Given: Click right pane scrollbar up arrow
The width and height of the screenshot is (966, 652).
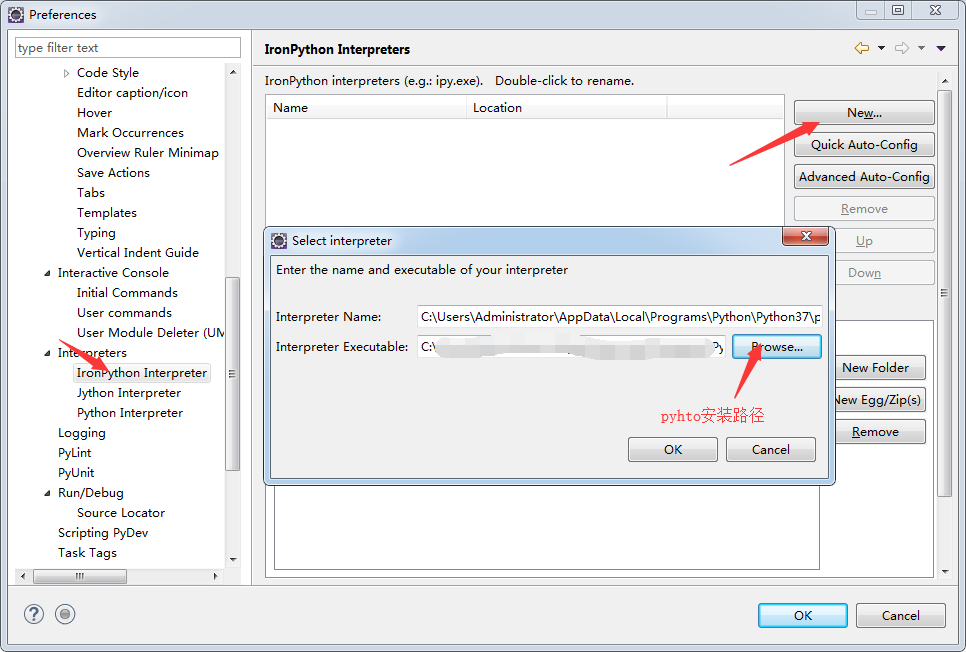Looking at the screenshot, I should click(945, 81).
